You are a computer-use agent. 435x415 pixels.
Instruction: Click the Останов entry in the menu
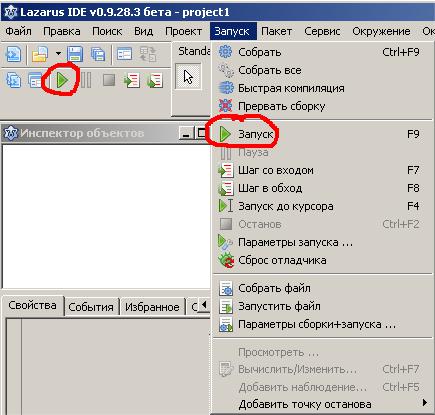(x=323, y=224)
